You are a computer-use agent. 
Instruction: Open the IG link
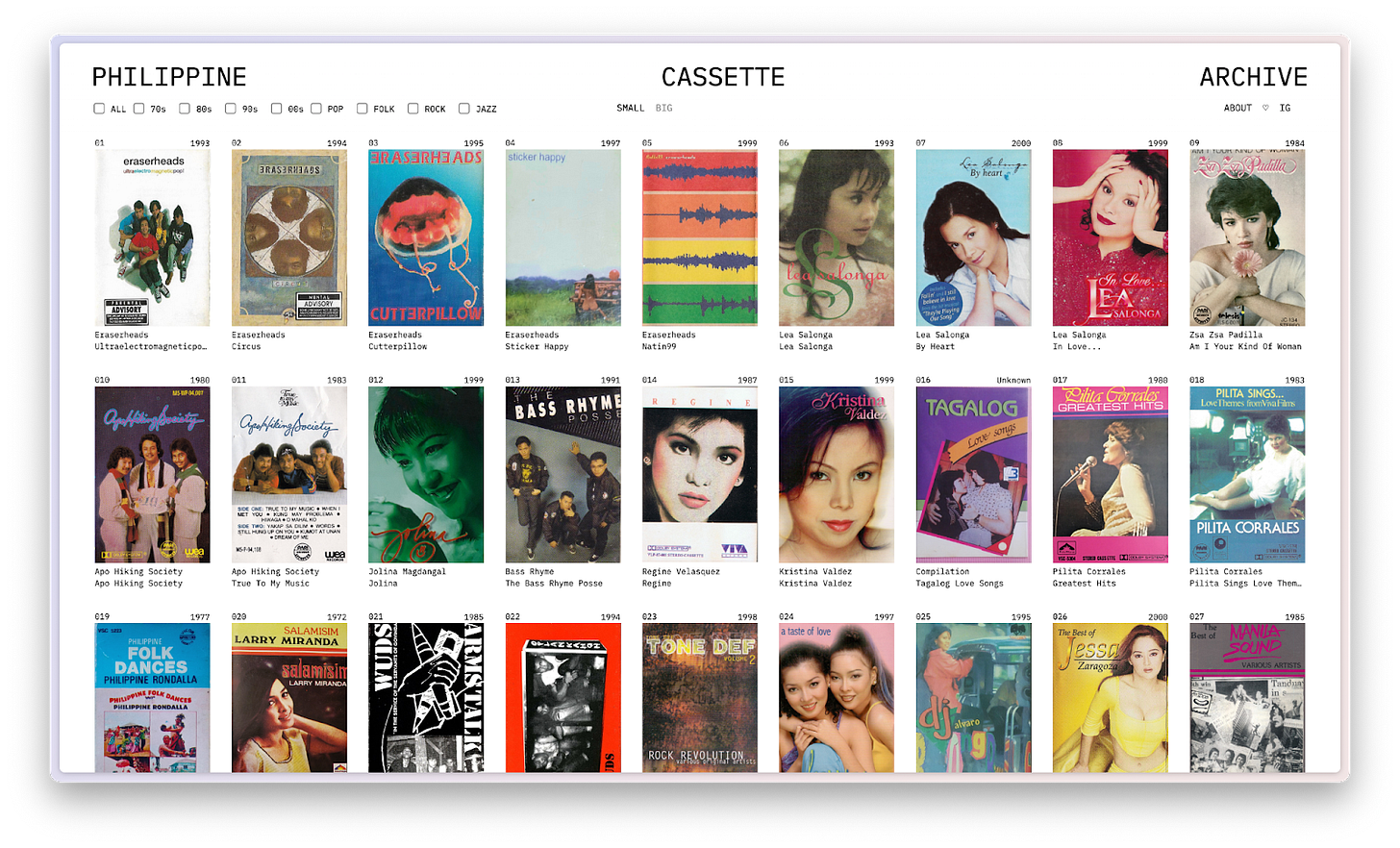click(1285, 108)
